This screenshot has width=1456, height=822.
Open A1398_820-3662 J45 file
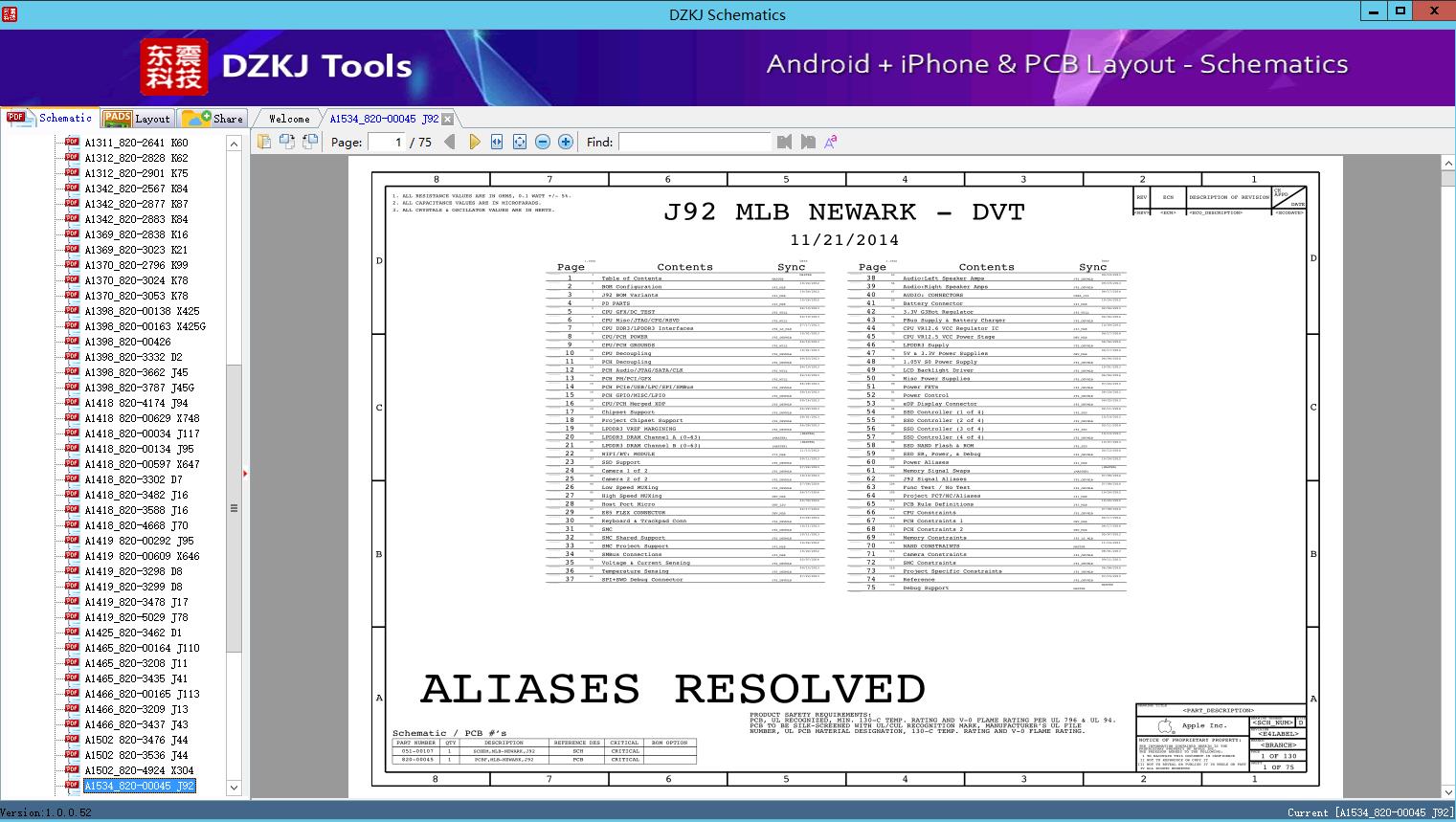pos(136,372)
